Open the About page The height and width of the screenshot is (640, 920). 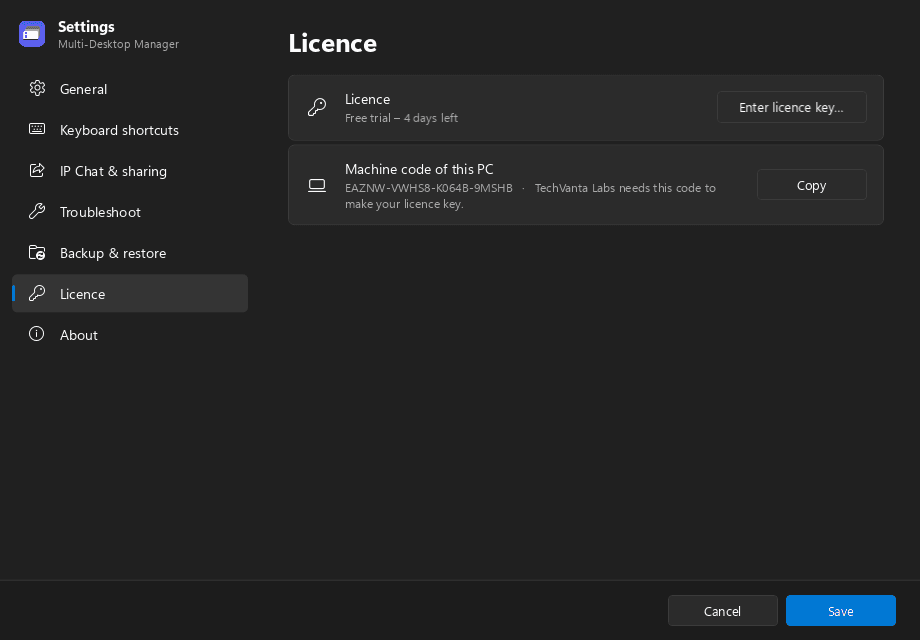(130, 334)
